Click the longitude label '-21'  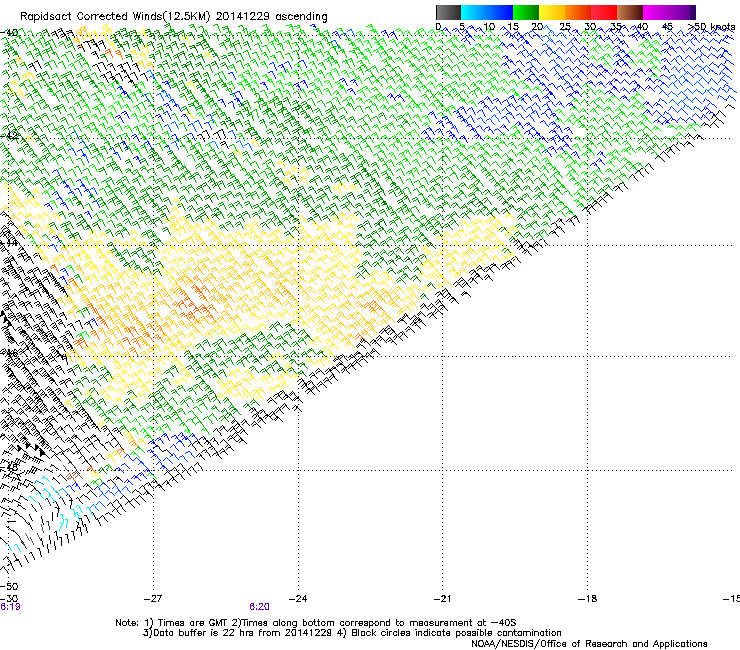click(442, 598)
